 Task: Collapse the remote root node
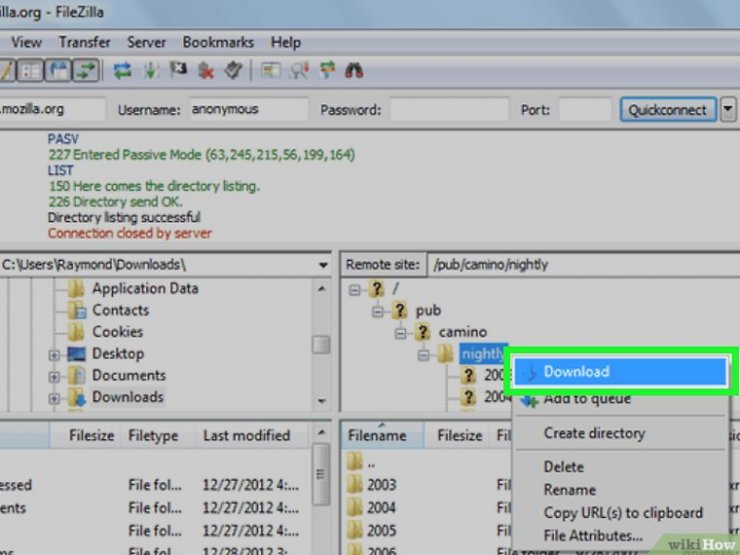click(x=354, y=290)
